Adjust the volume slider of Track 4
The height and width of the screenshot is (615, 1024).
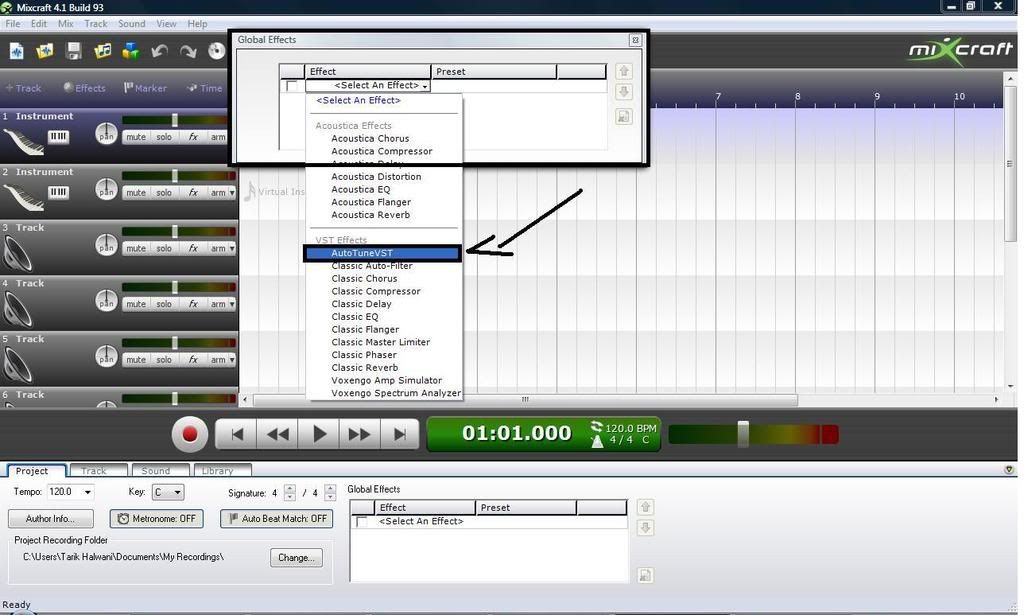(x=174, y=287)
